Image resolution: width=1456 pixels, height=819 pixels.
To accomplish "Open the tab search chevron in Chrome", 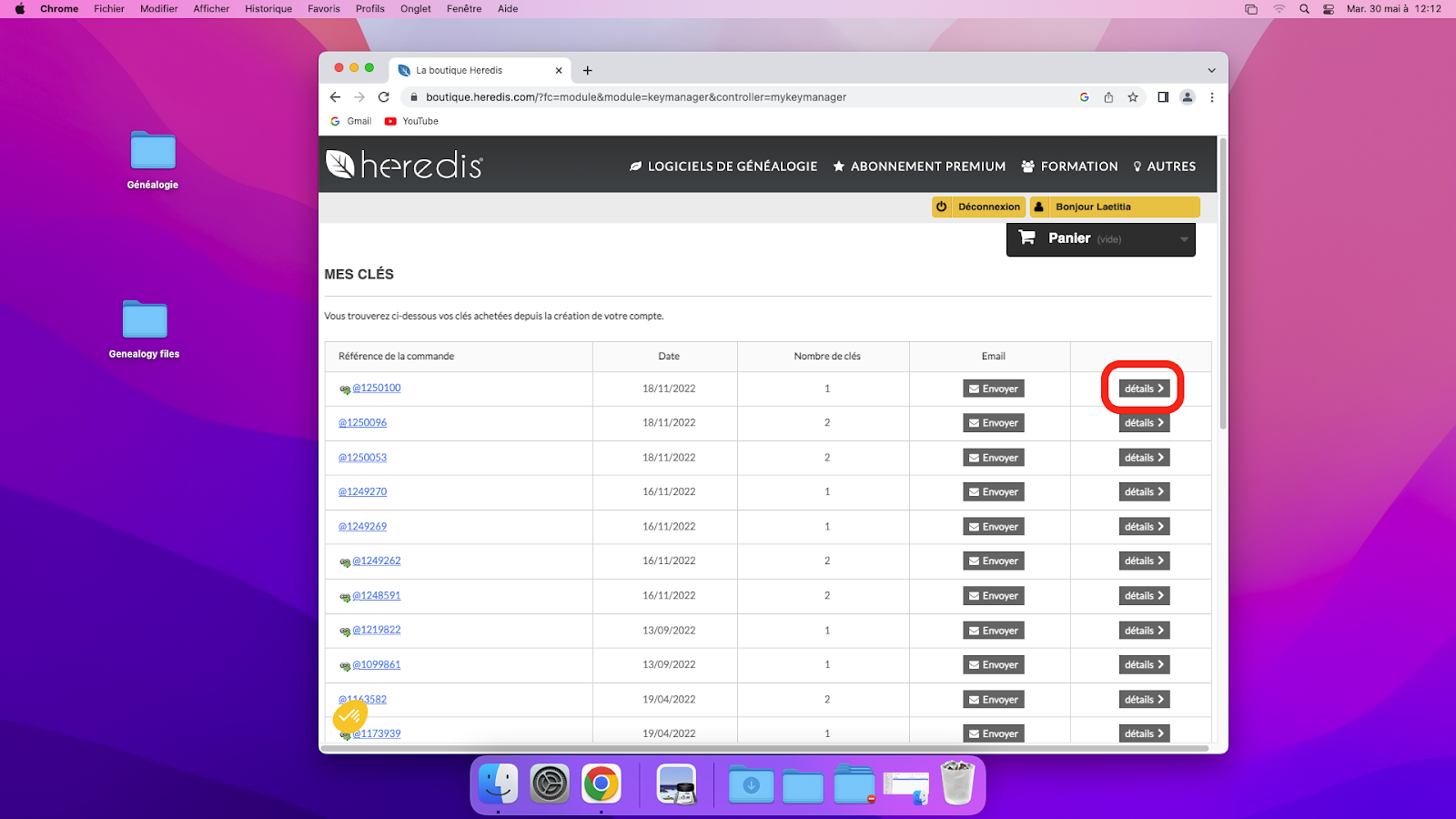I will (1211, 70).
